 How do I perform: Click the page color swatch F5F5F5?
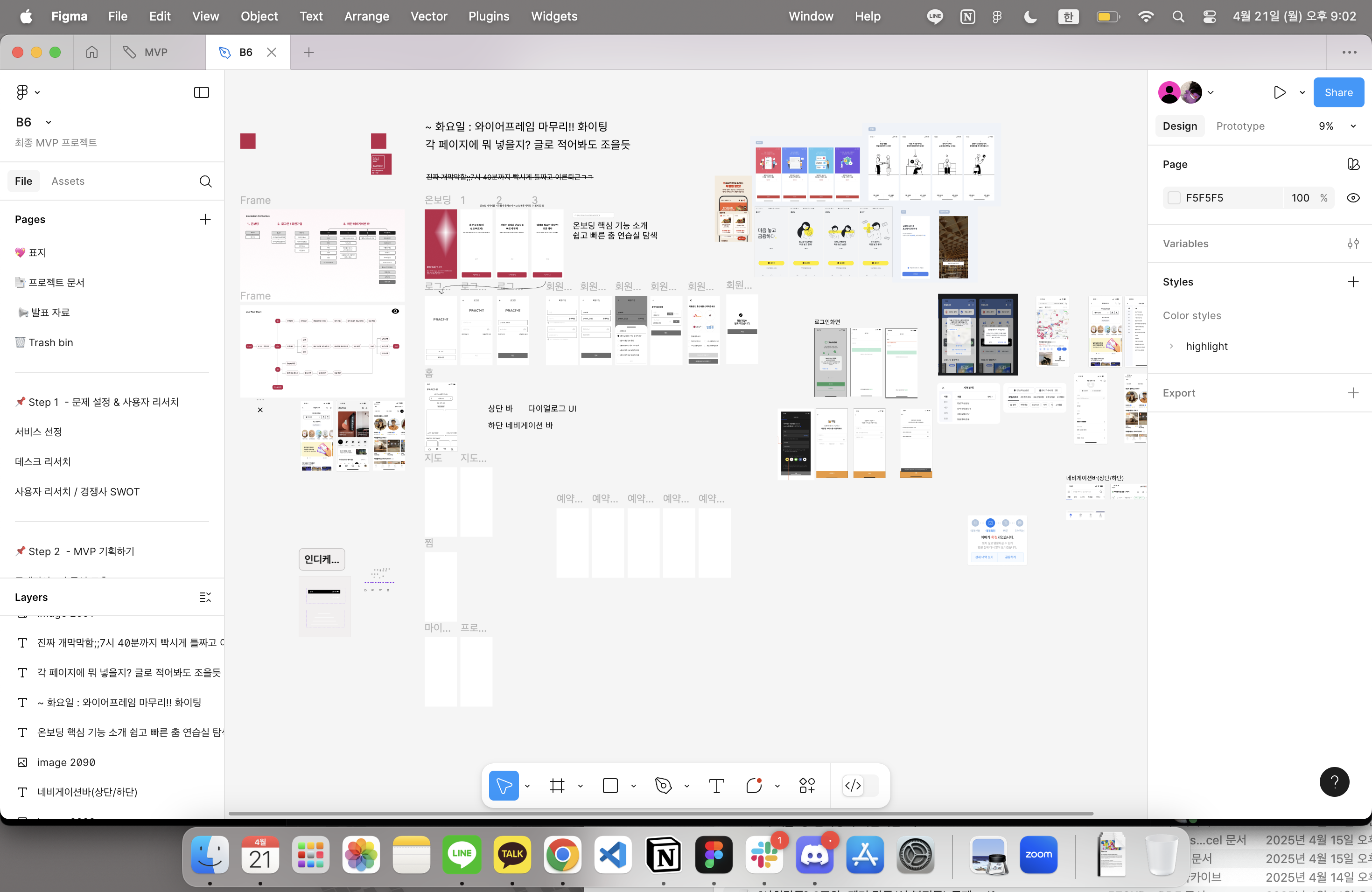coord(1174,198)
